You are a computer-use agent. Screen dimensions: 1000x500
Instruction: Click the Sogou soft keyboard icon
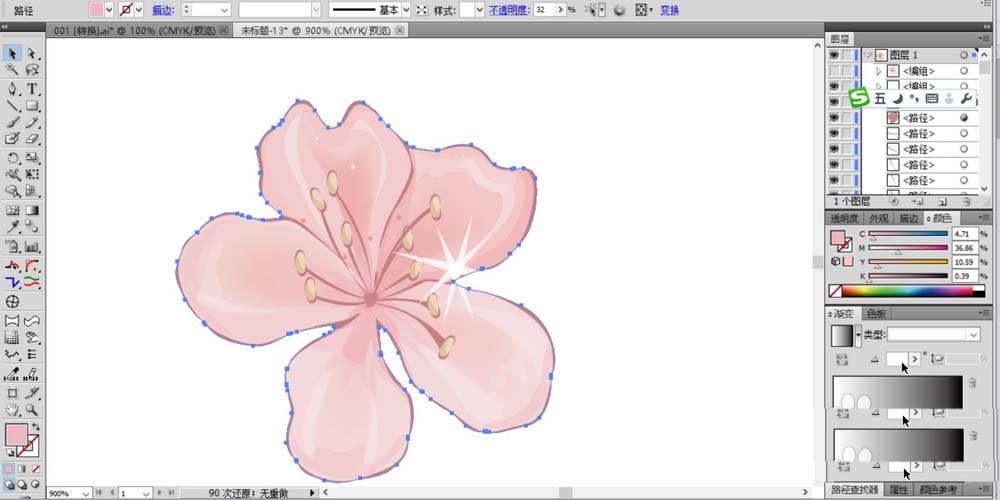click(931, 98)
